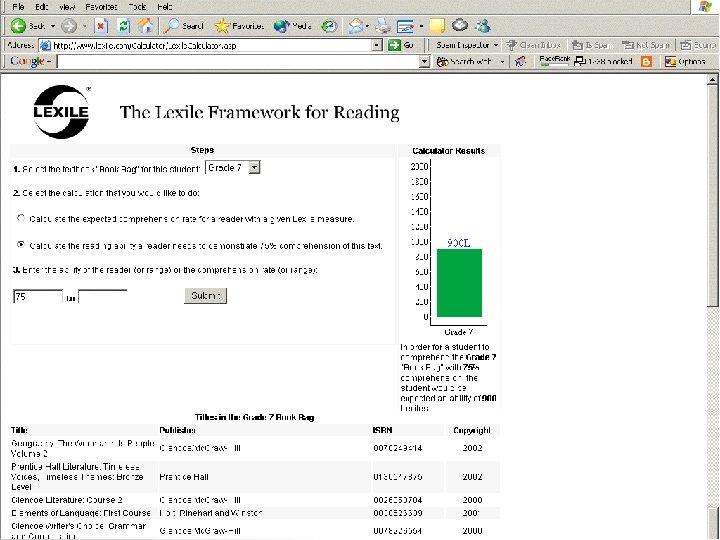Click the Messenger people icon
Viewport: 720px width, 540px height.
pyautogui.click(x=483, y=26)
